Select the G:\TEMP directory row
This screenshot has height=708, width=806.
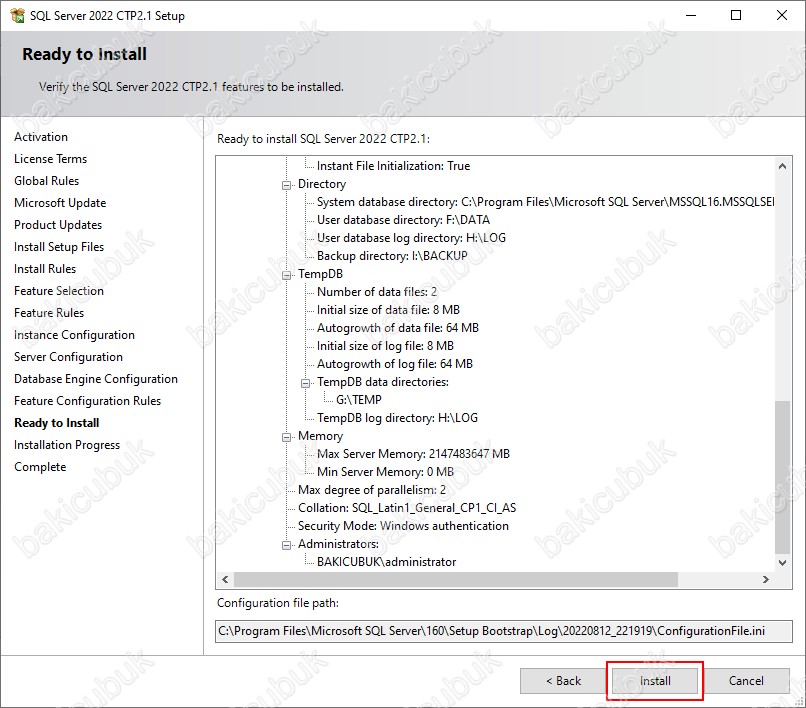[x=359, y=400]
